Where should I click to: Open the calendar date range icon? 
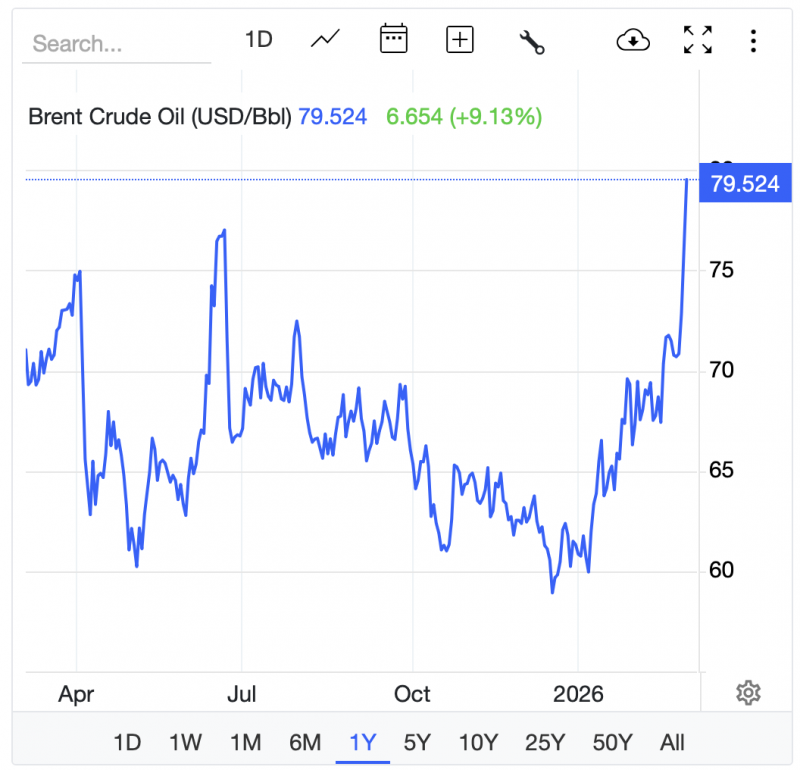394,40
